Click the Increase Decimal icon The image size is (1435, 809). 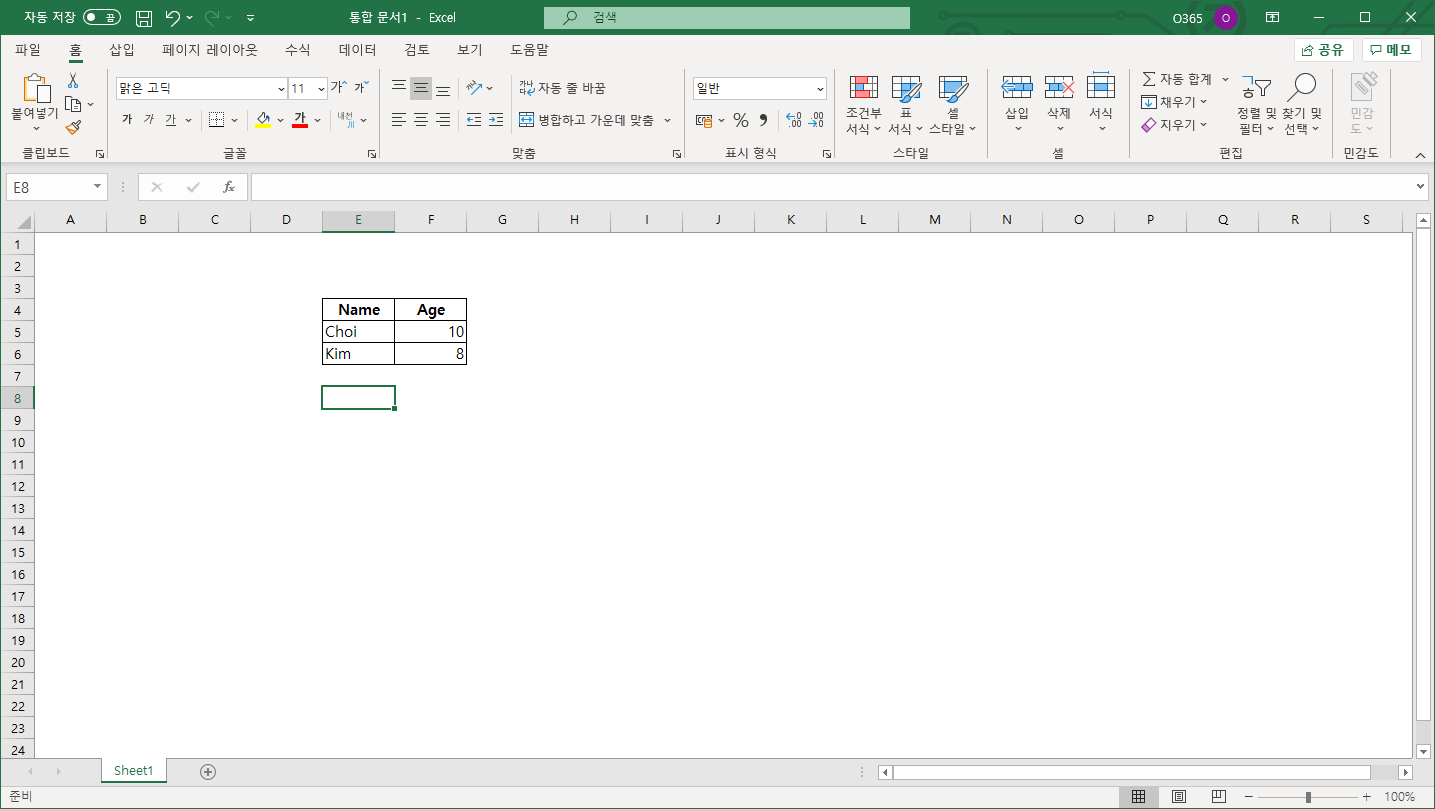794,121
